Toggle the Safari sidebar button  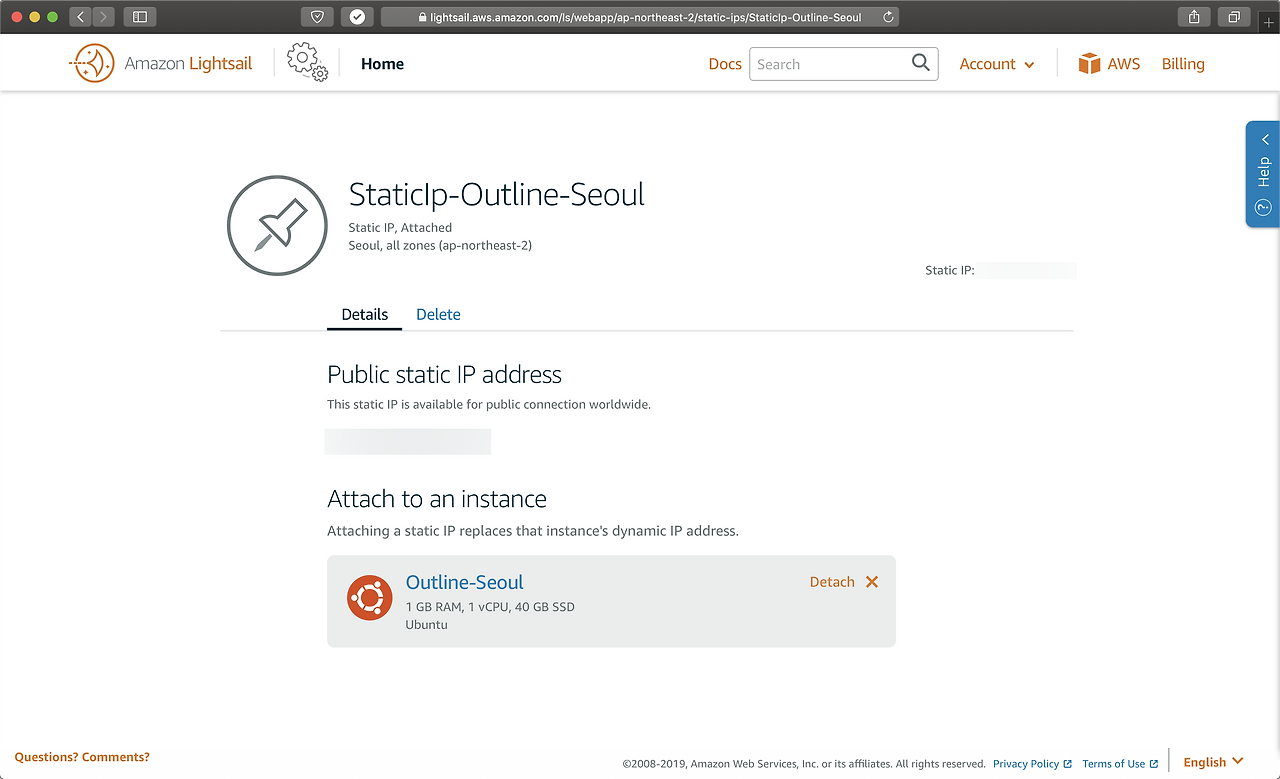coord(140,17)
